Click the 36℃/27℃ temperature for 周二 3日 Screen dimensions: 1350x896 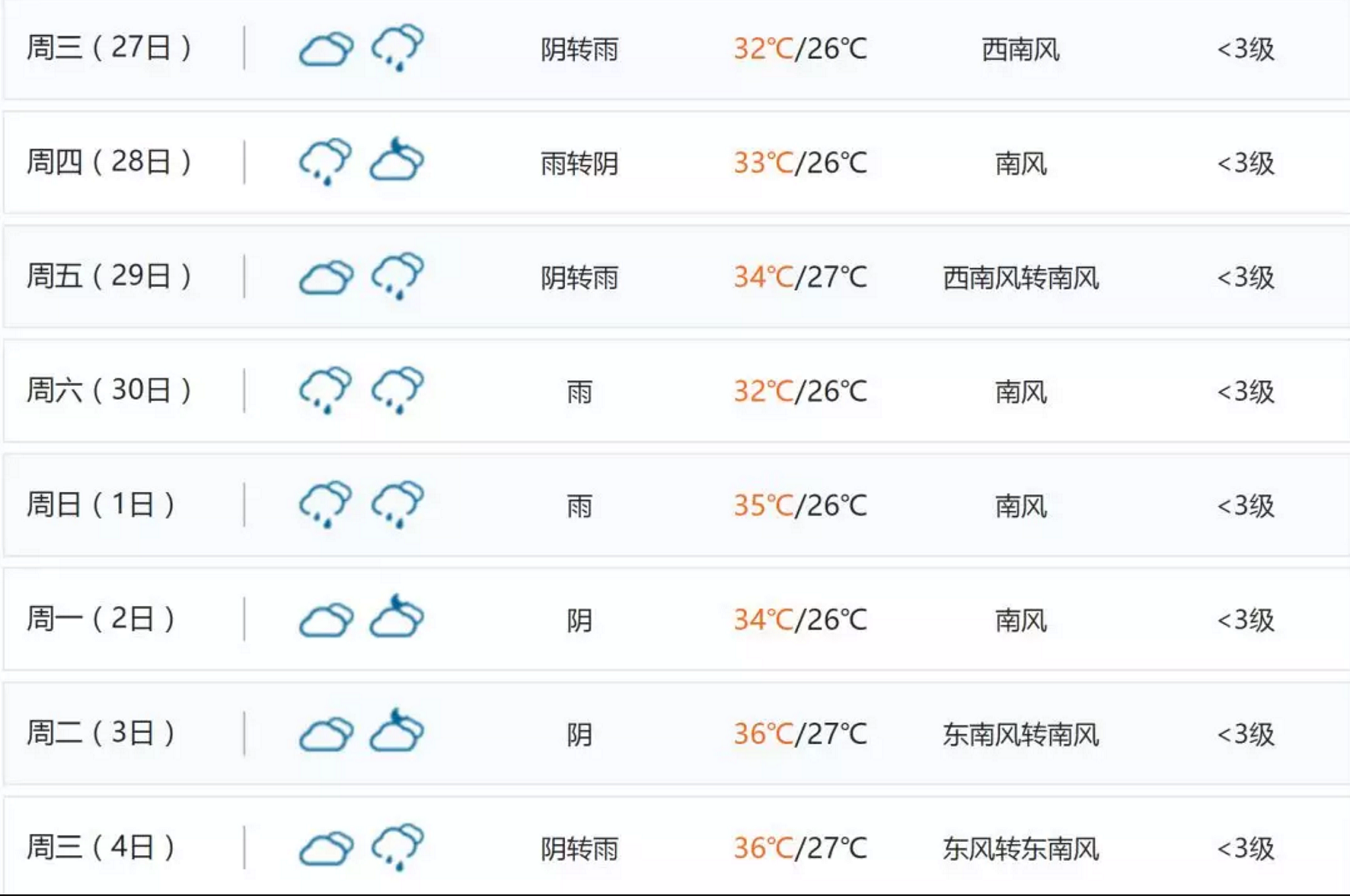[801, 734]
